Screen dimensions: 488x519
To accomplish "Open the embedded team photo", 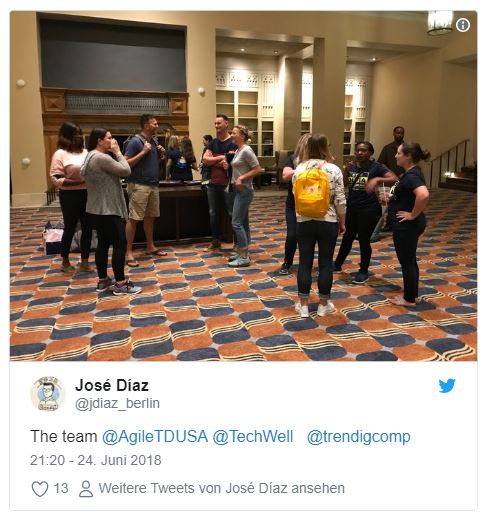I will click(x=243, y=186).
